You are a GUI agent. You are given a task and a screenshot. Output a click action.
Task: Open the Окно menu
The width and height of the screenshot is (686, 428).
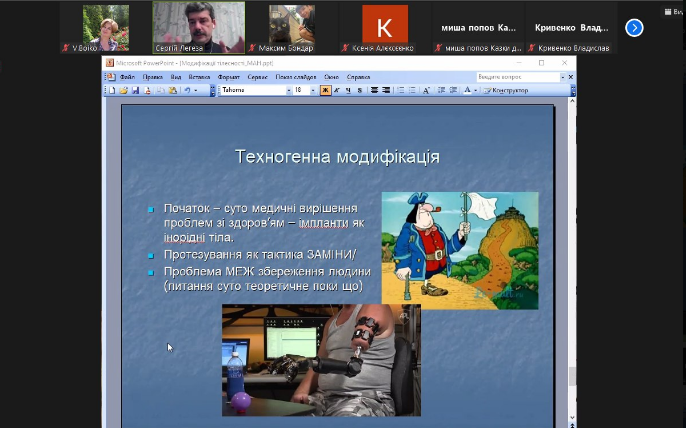331,77
